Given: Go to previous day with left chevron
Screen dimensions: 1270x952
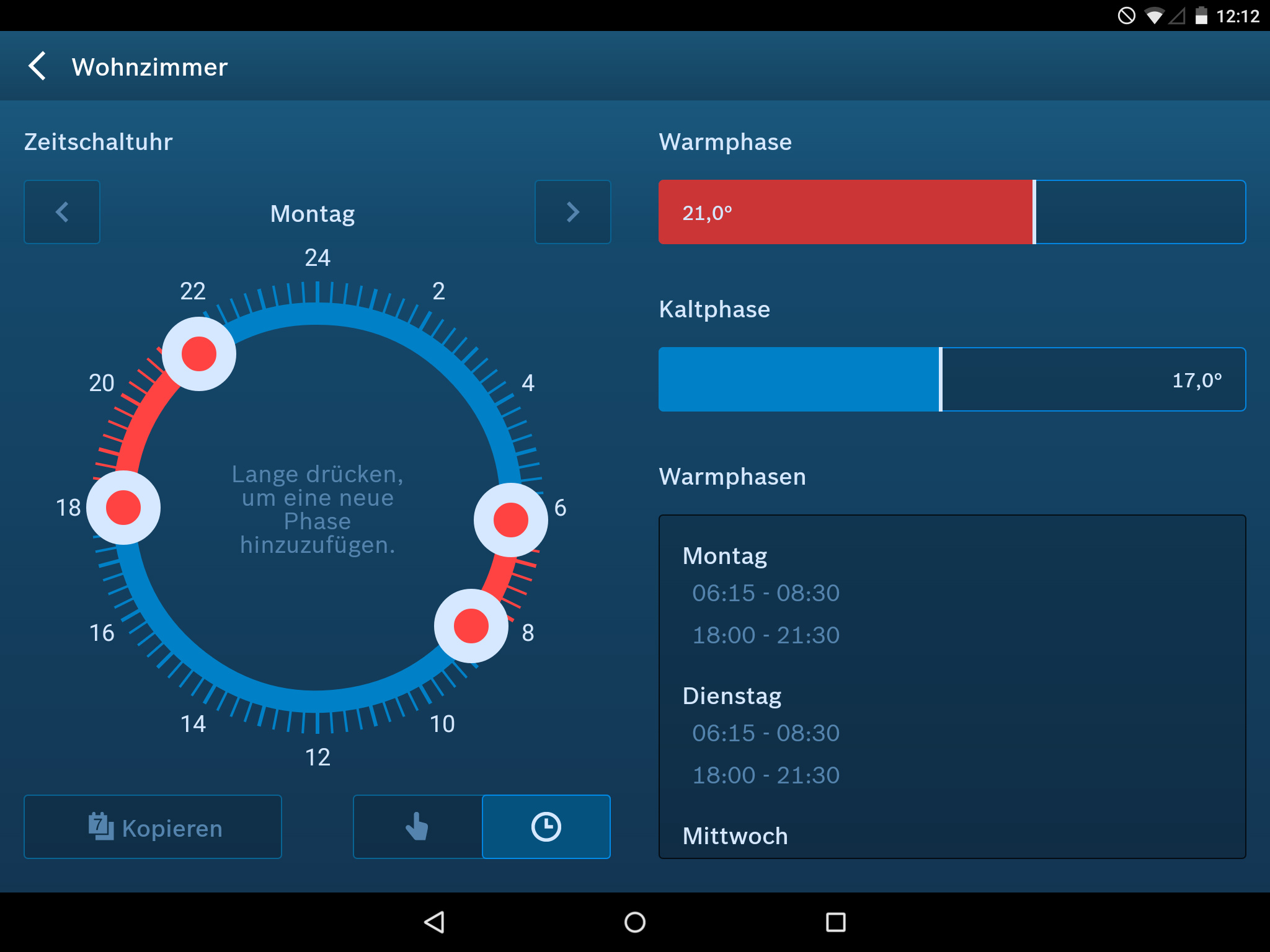Looking at the screenshot, I should pos(61,212).
